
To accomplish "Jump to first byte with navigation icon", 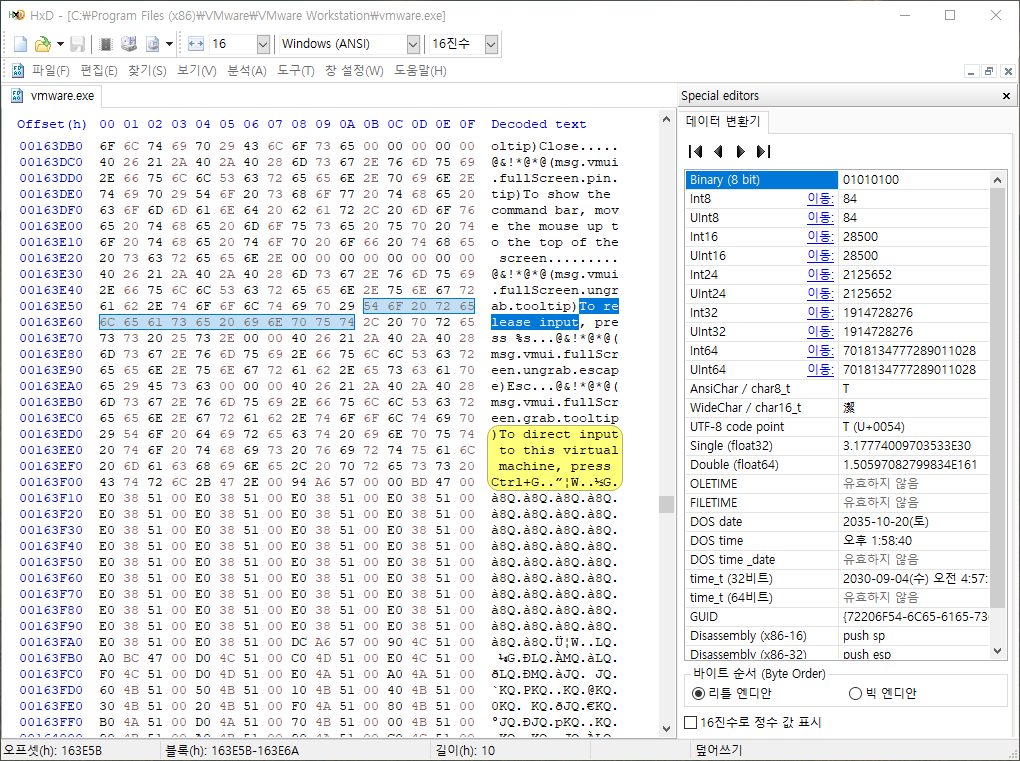I will [x=695, y=152].
